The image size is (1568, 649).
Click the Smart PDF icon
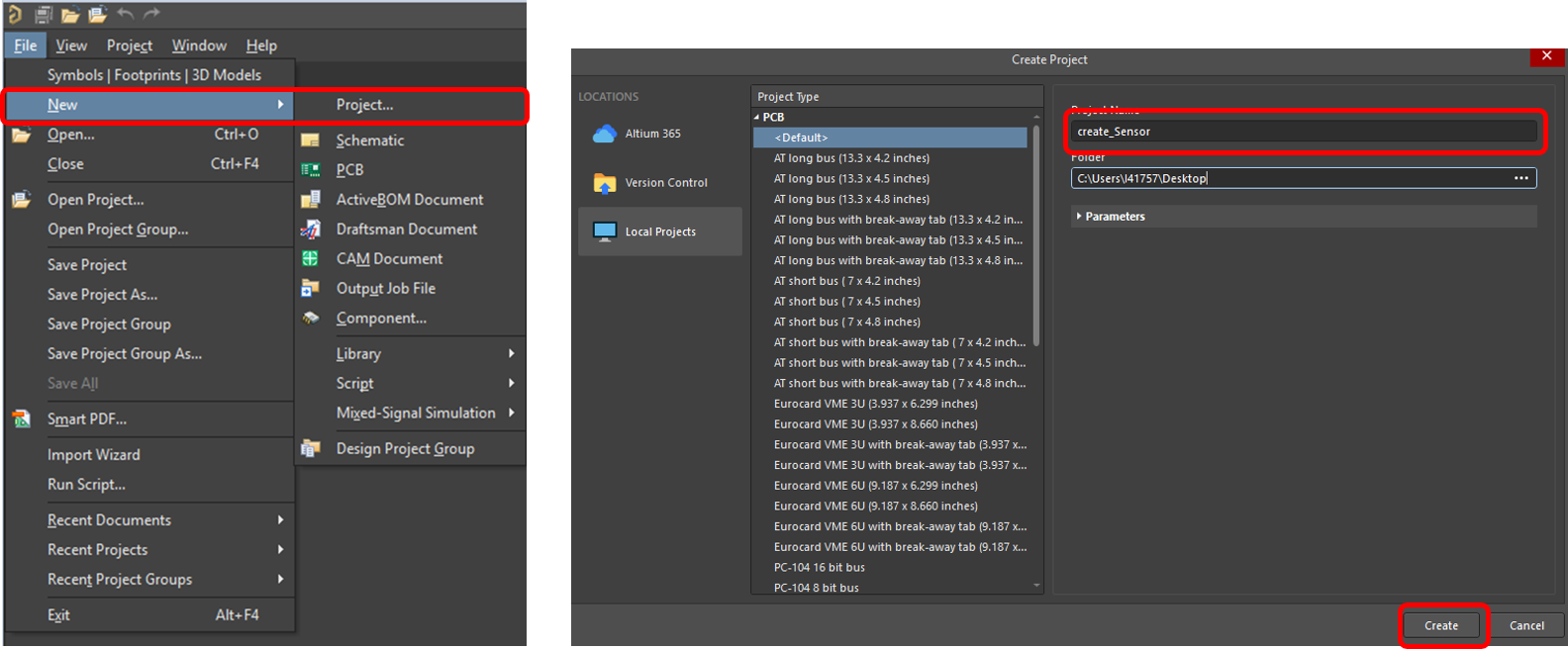pos(21,418)
